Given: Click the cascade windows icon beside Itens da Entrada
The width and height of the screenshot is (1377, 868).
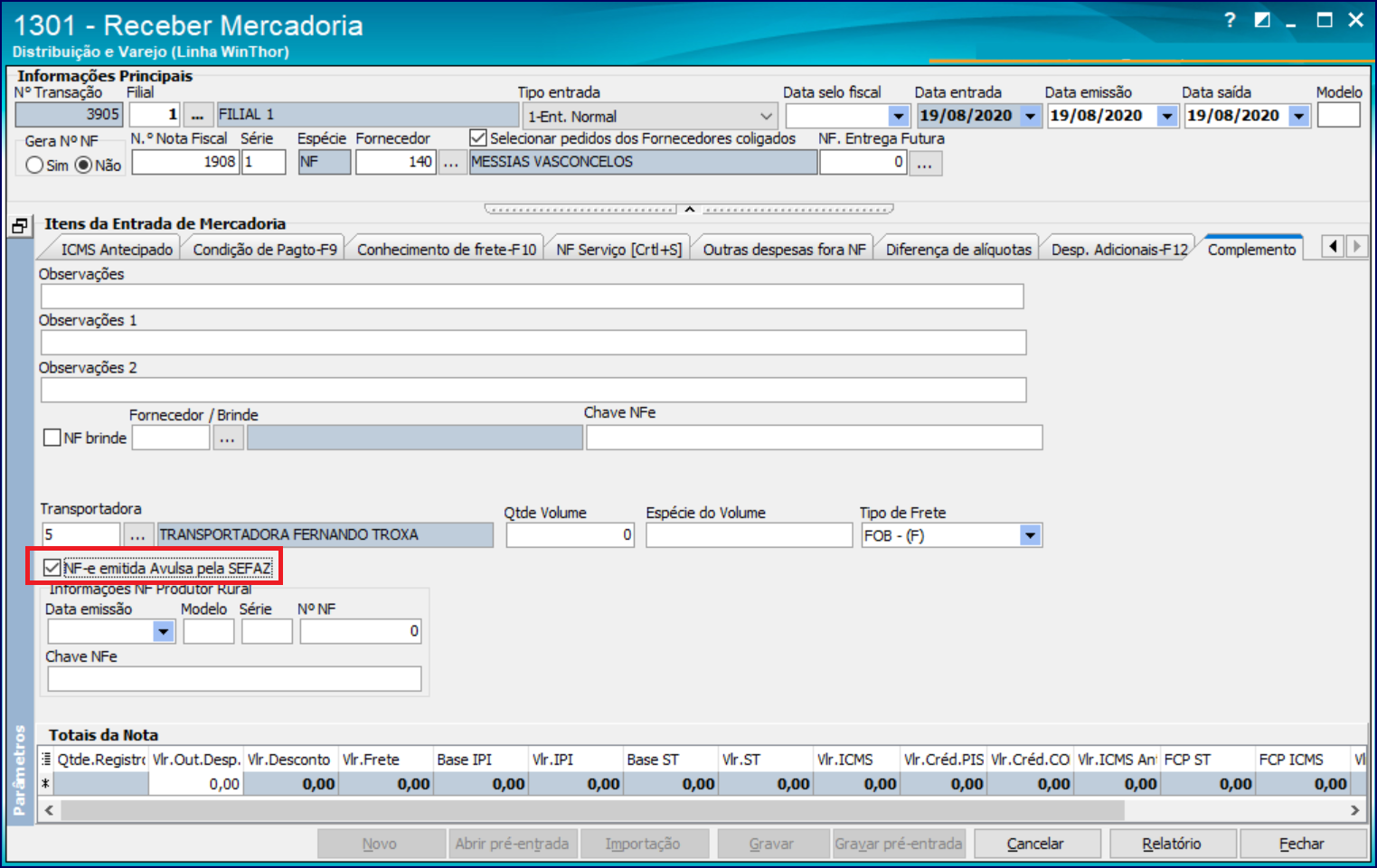Looking at the screenshot, I should [x=20, y=226].
